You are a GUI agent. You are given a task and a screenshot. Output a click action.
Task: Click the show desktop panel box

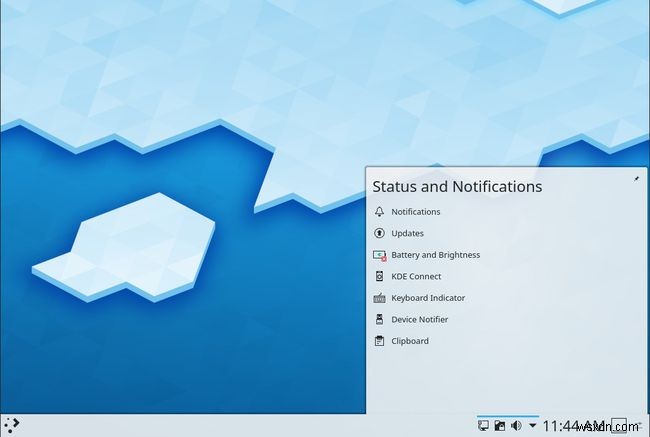click(x=619, y=426)
